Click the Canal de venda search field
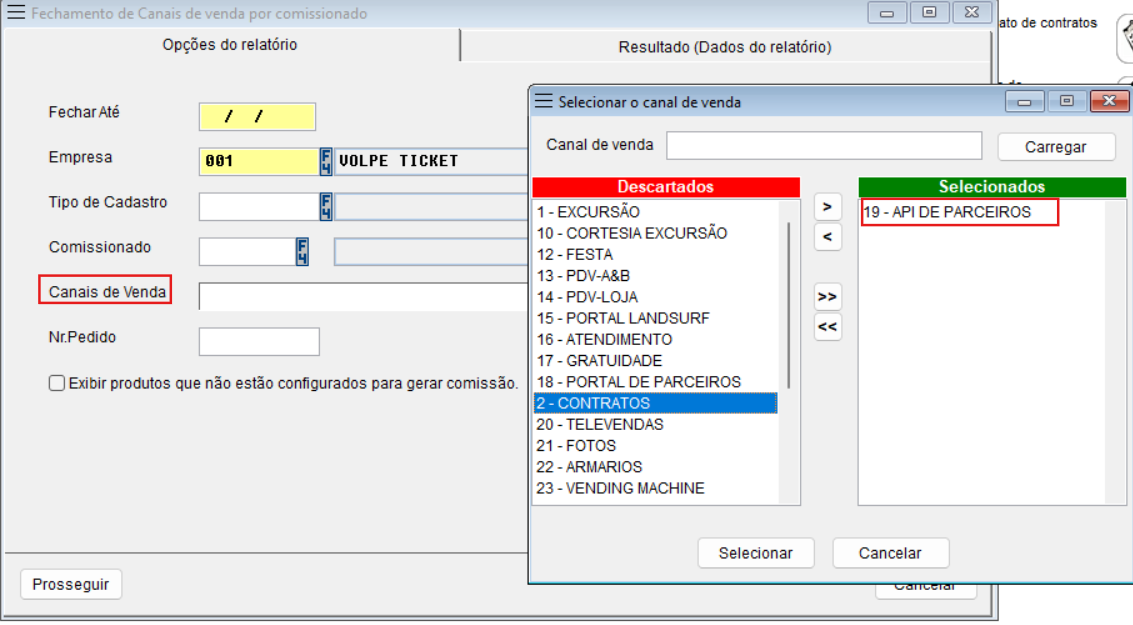 (824, 145)
